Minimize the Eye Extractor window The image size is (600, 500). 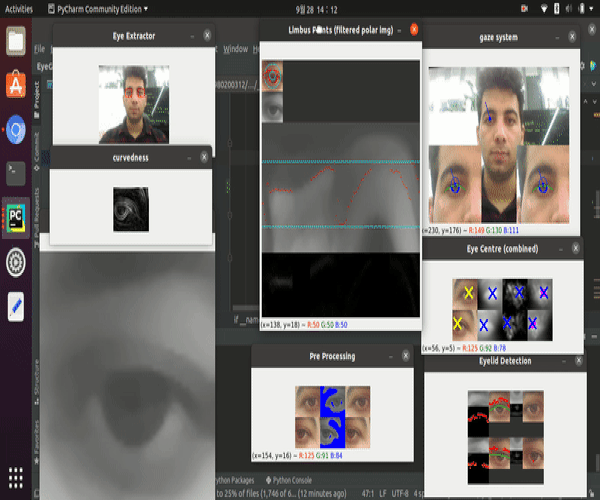(x=192, y=36)
